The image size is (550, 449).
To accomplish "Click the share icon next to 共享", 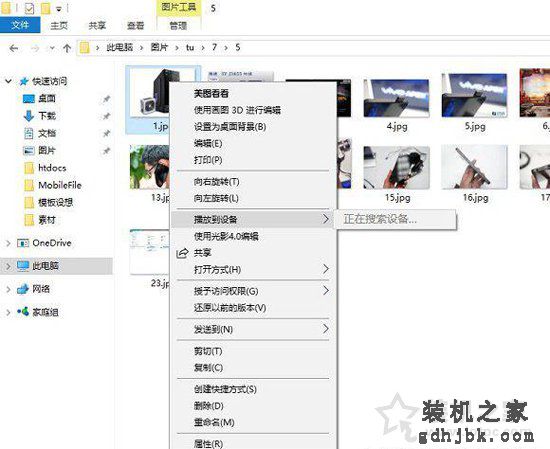I will (182, 253).
